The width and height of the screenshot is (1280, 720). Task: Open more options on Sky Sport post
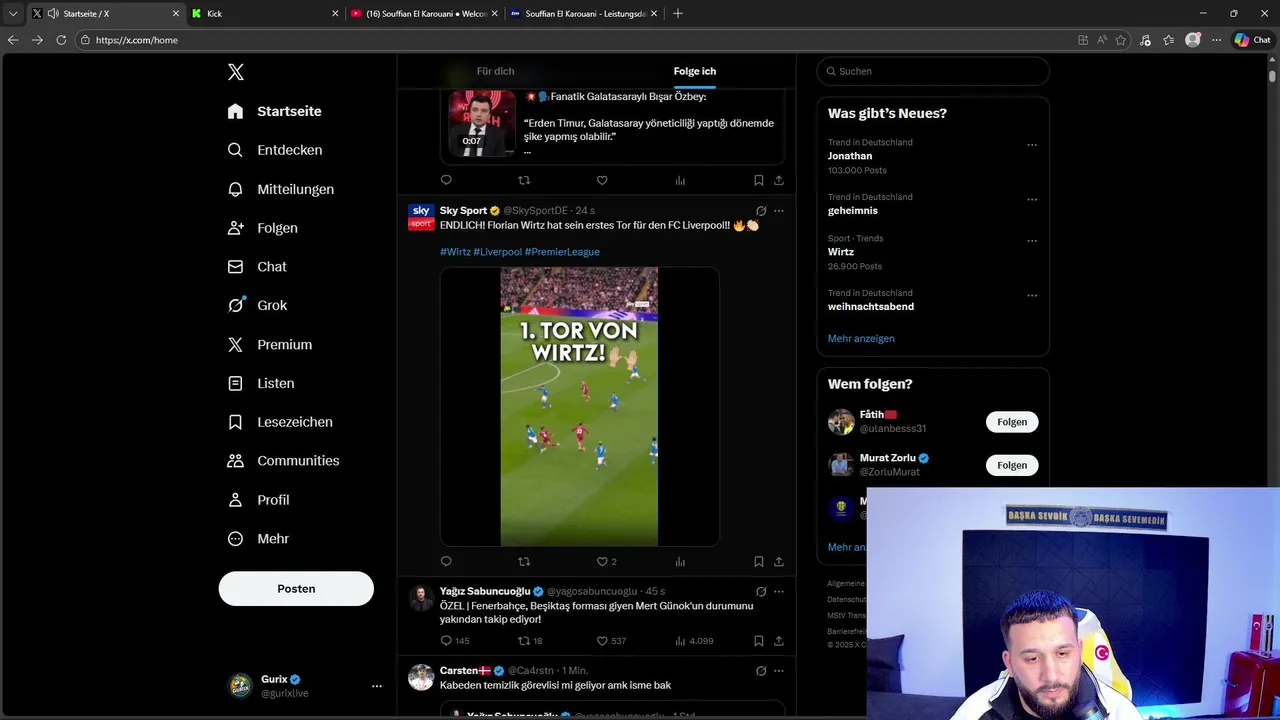[779, 211]
